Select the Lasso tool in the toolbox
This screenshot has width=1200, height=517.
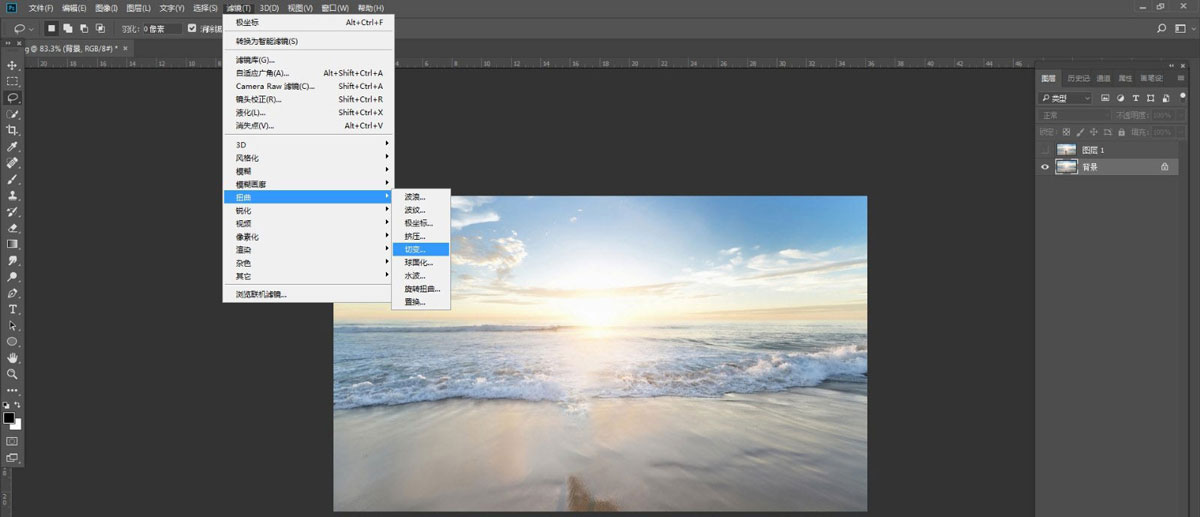(12, 98)
